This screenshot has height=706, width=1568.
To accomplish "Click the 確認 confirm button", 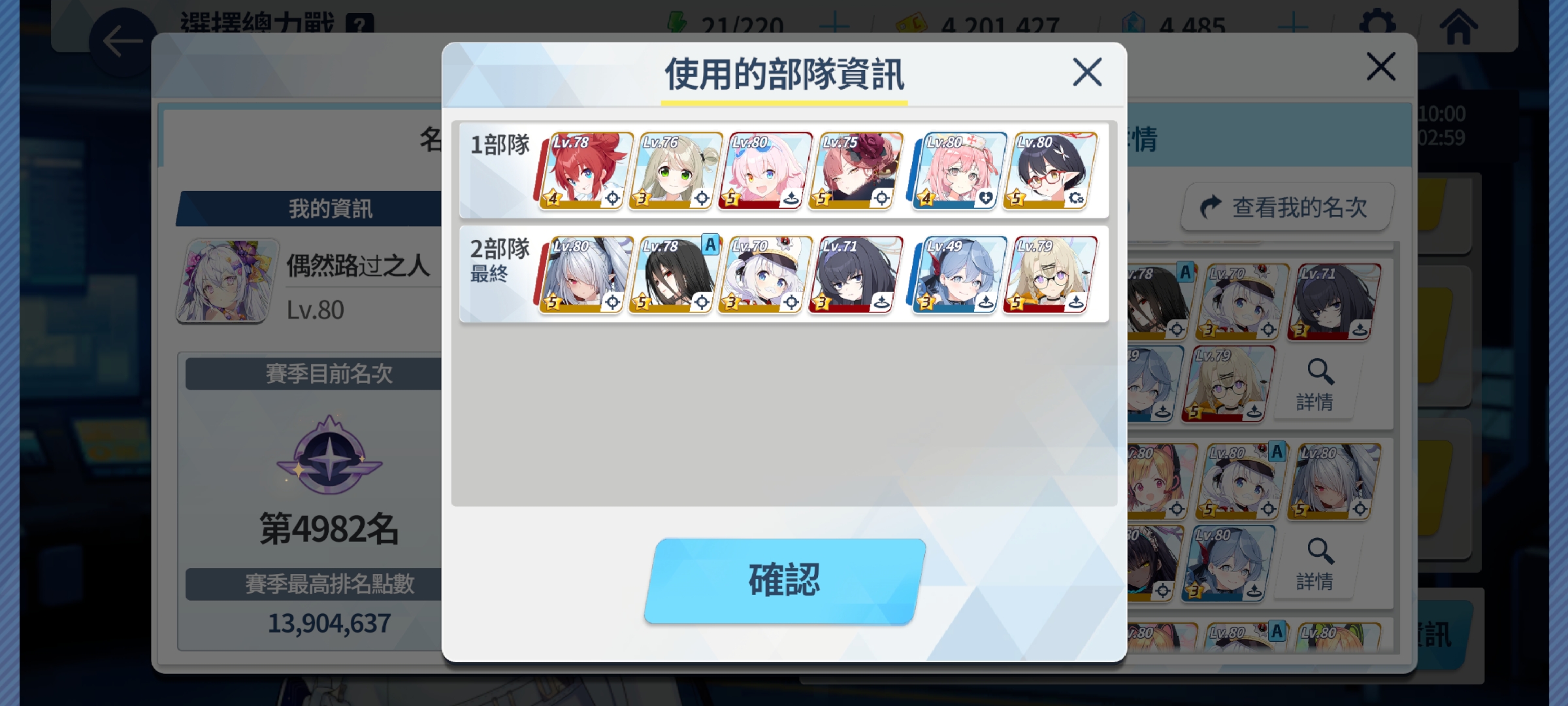I will pos(785,580).
